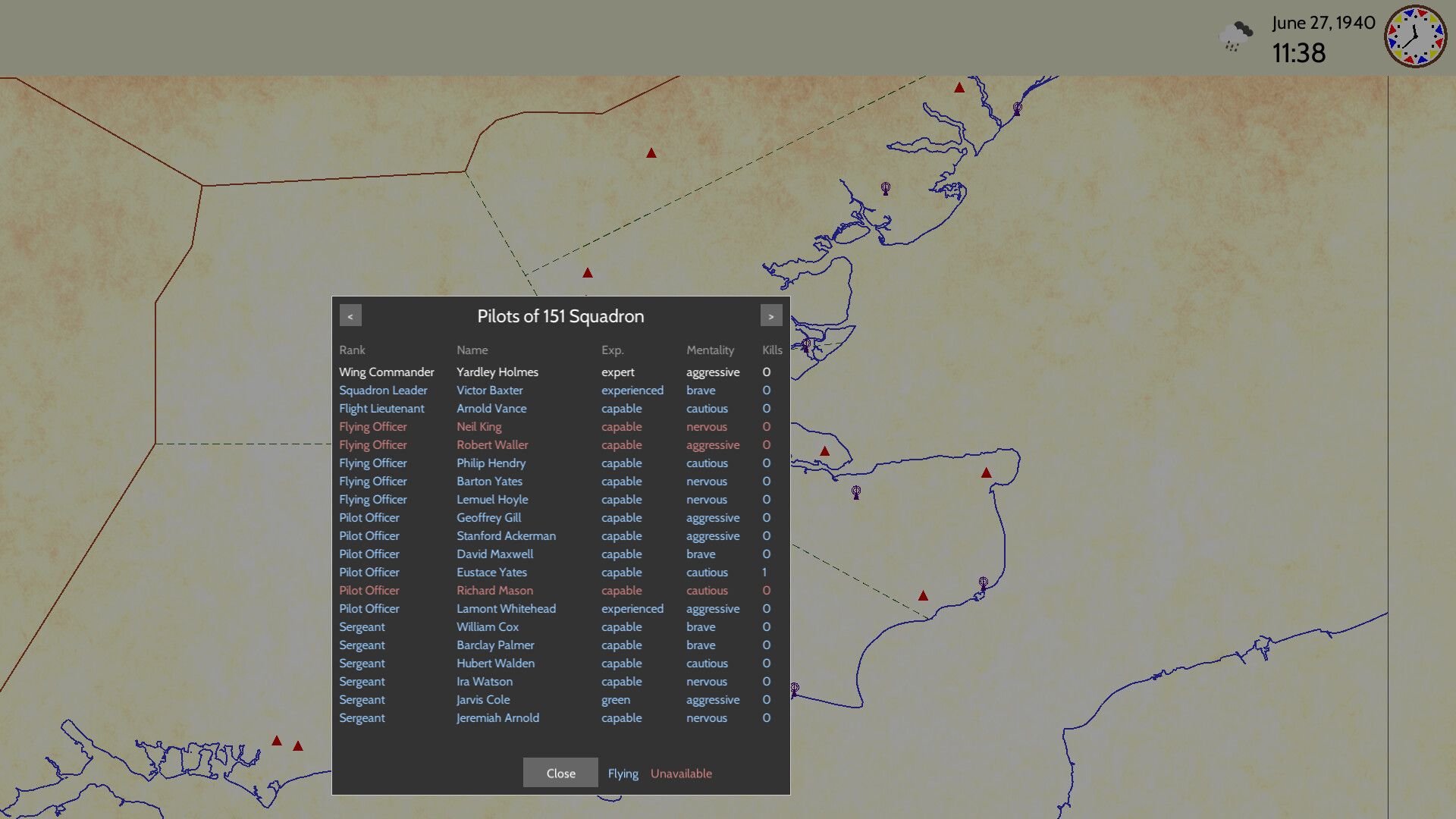Screen dimensions: 1456x819
Task: Click the Unavailable legend label
Action: tap(681, 773)
